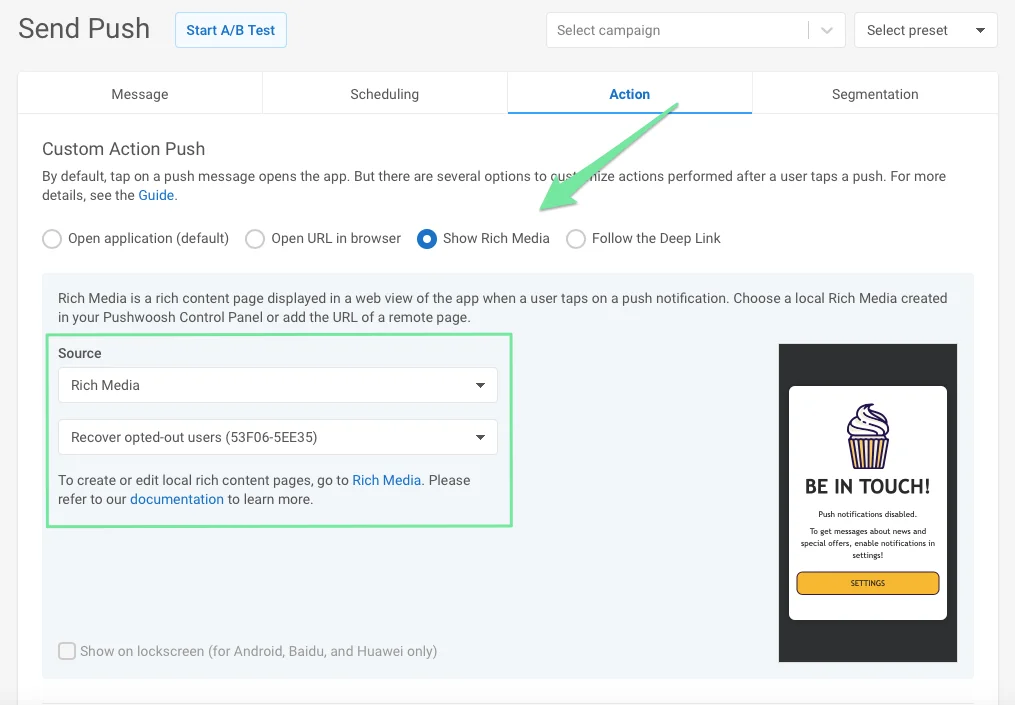Click the cupcake icon in the preview
Image resolution: width=1015 pixels, height=705 pixels.
click(867, 437)
